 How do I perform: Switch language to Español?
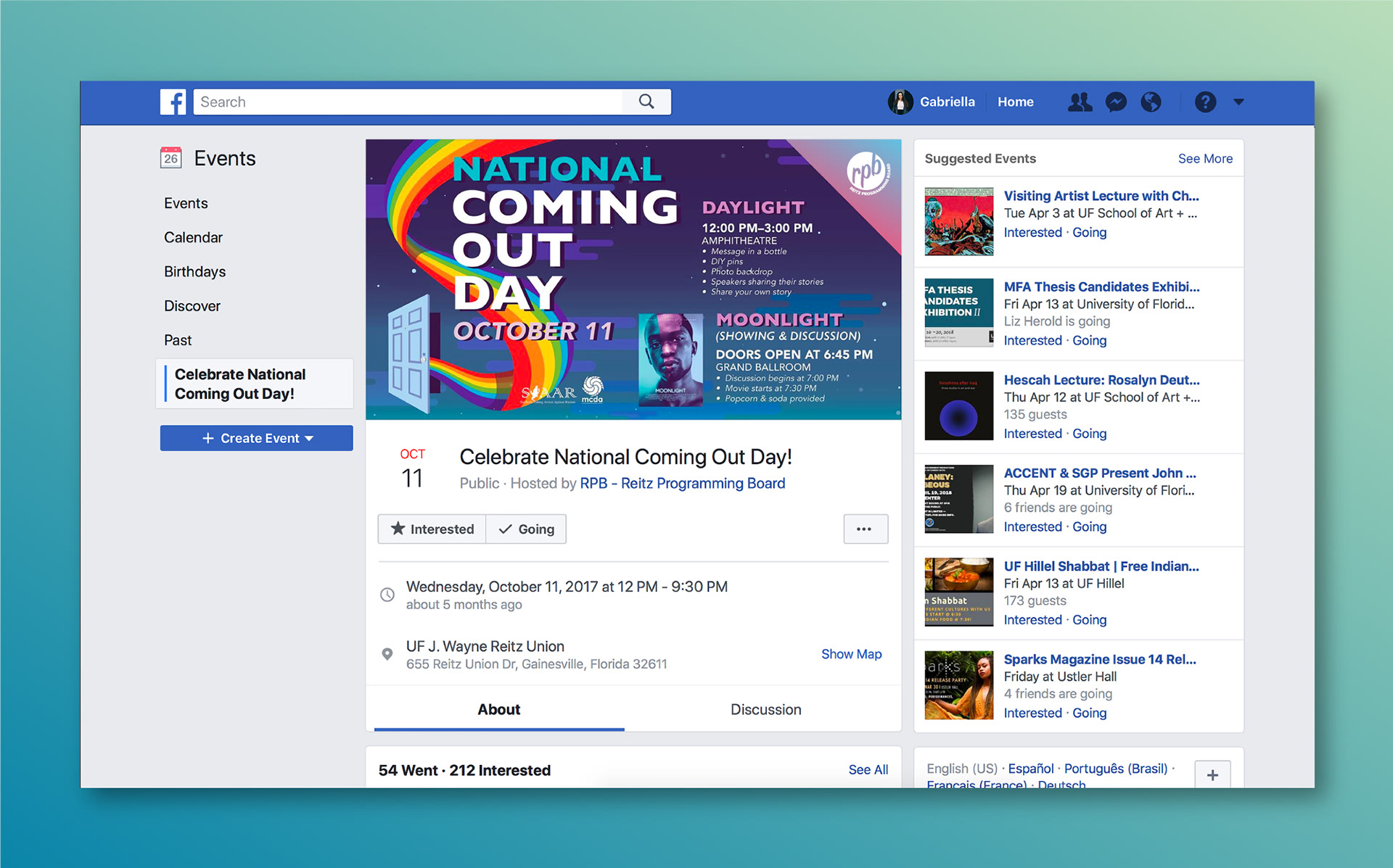click(1031, 768)
